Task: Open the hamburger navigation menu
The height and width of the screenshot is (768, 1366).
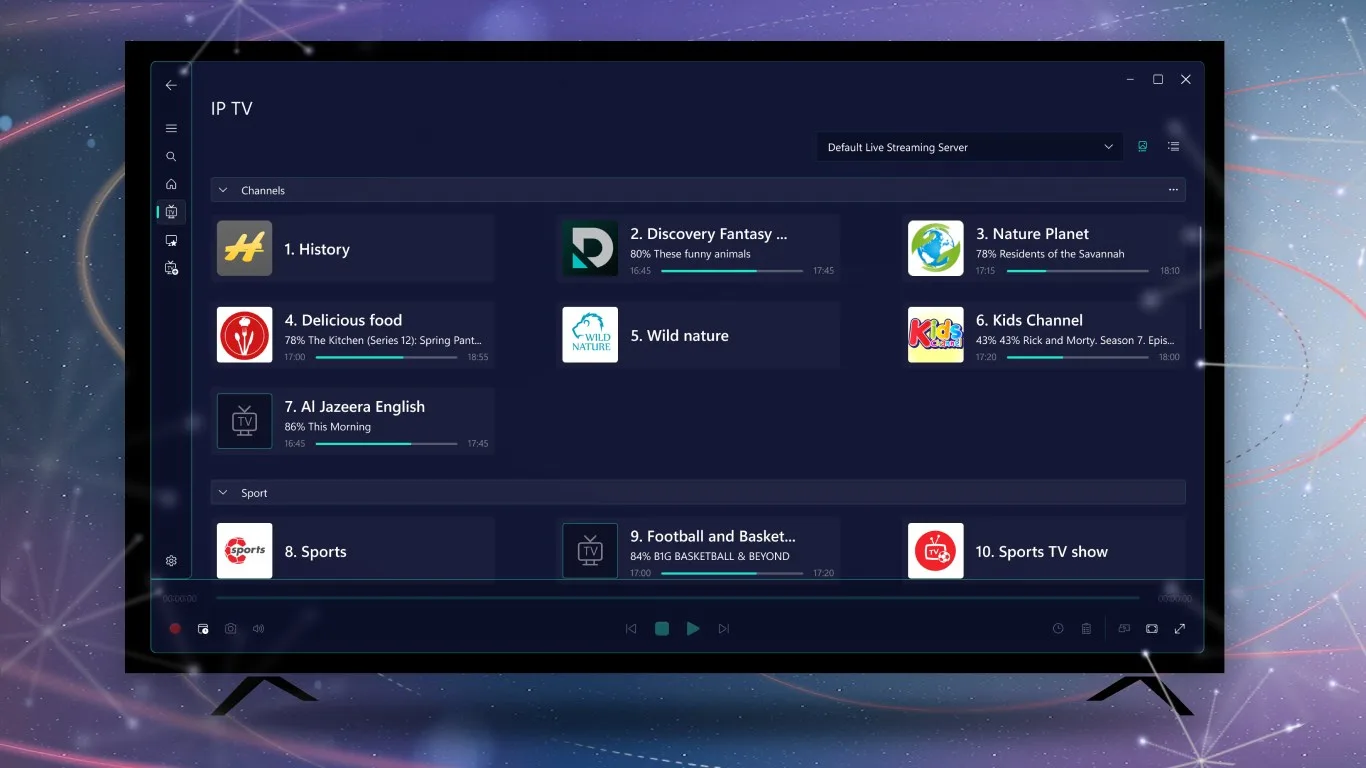Action: [x=171, y=128]
